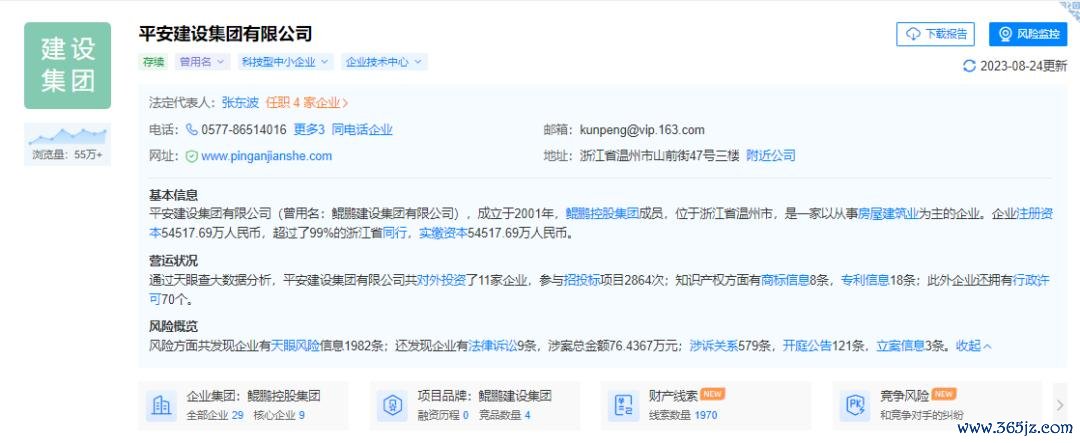Expand the 曾用名 tag dropdown
This screenshot has height=443, width=1080.
coord(202,62)
